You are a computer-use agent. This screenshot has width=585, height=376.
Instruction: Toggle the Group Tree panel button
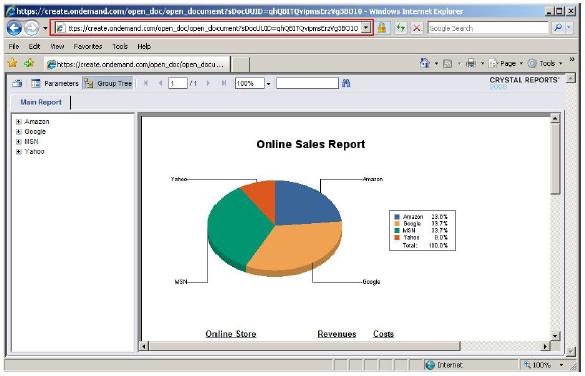pos(108,84)
